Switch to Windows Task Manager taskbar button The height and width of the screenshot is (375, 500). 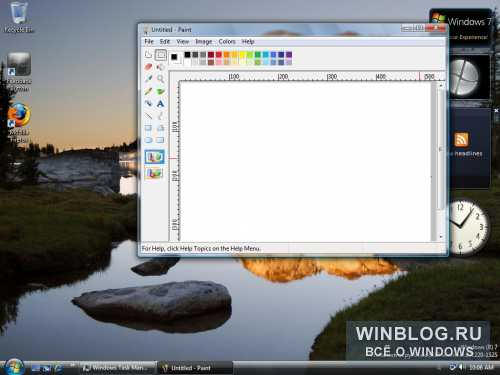pyautogui.click(x=118, y=368)
